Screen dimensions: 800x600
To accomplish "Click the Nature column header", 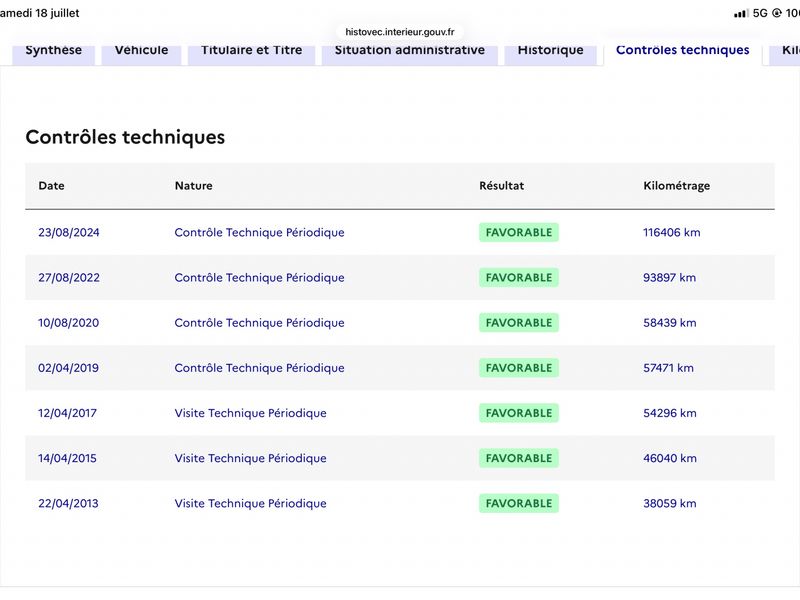I will (193, 186).
